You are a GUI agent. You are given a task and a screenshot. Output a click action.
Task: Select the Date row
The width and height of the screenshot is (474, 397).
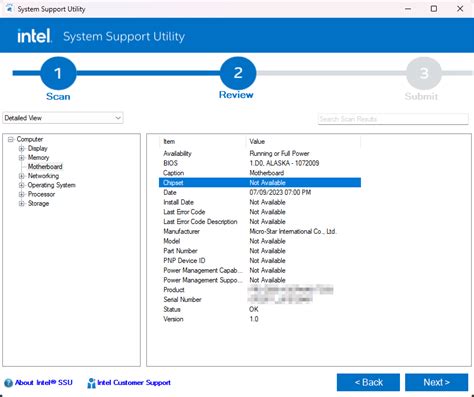pos(260,192)
